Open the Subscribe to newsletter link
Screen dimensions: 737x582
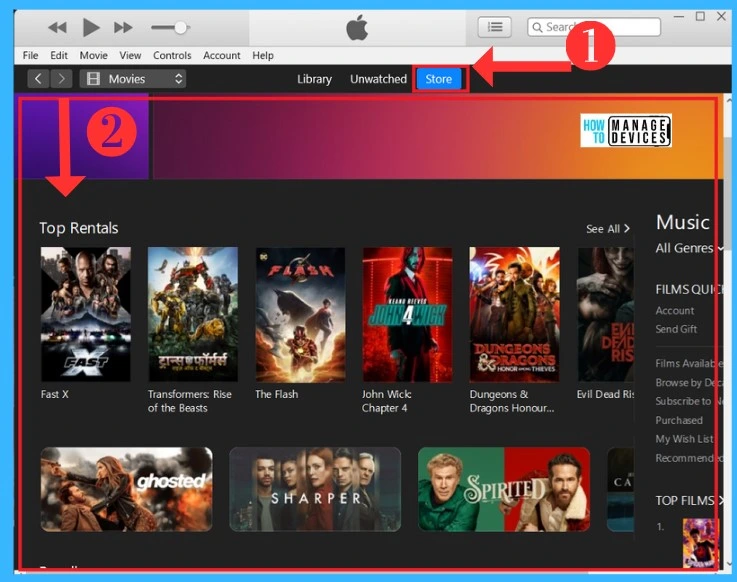(x=688, y=401)
